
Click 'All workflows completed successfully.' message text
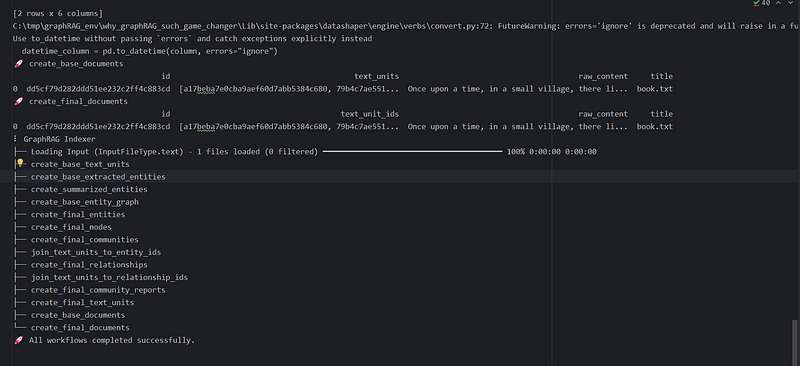pos(112,340)
